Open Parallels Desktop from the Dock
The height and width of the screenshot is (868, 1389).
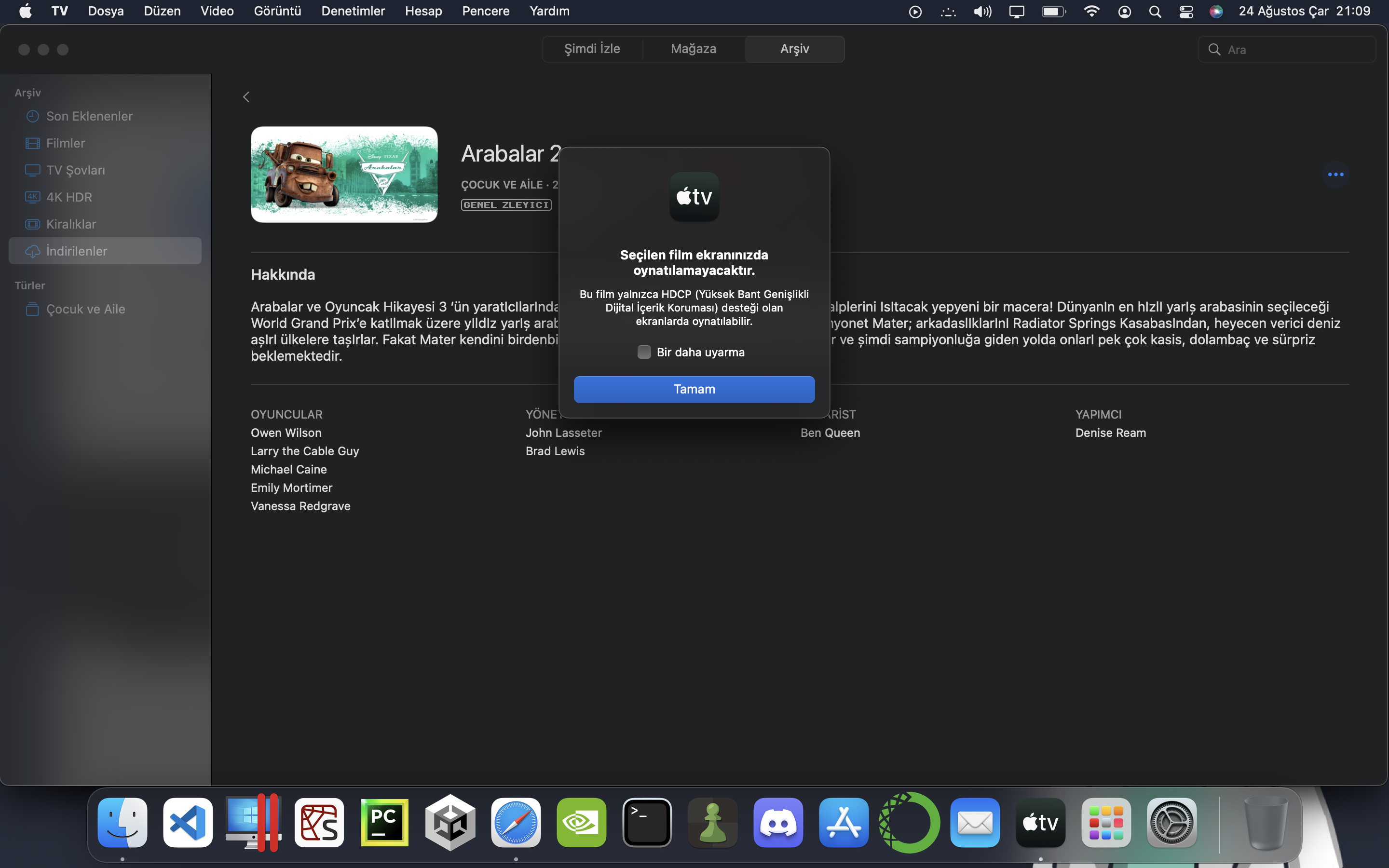point(253,822)
